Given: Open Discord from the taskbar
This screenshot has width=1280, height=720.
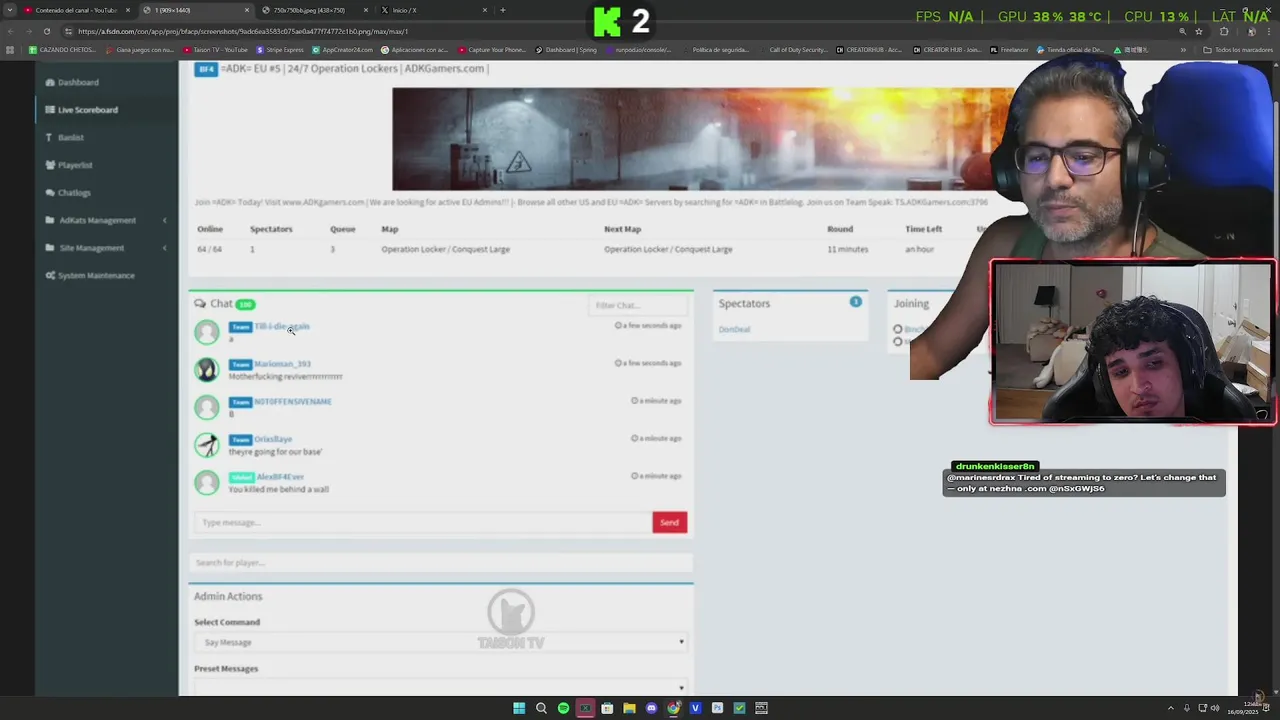Looking at the screenshot, I should point(651,708).
